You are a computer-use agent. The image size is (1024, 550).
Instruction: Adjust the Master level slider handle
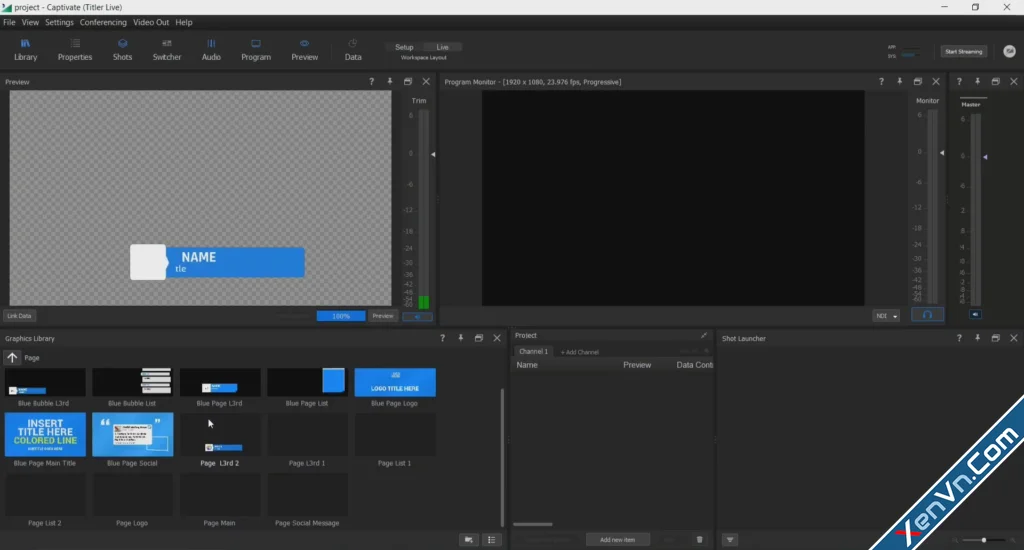tap(985, 157)
